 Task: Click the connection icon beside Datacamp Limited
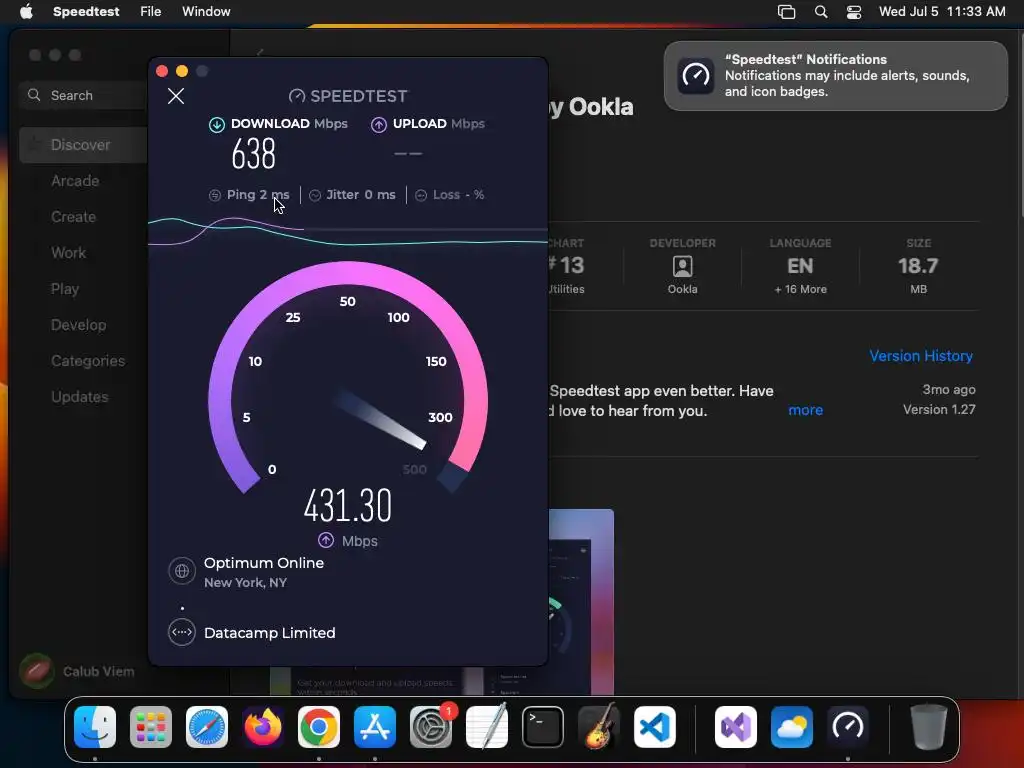click(182, 632)
